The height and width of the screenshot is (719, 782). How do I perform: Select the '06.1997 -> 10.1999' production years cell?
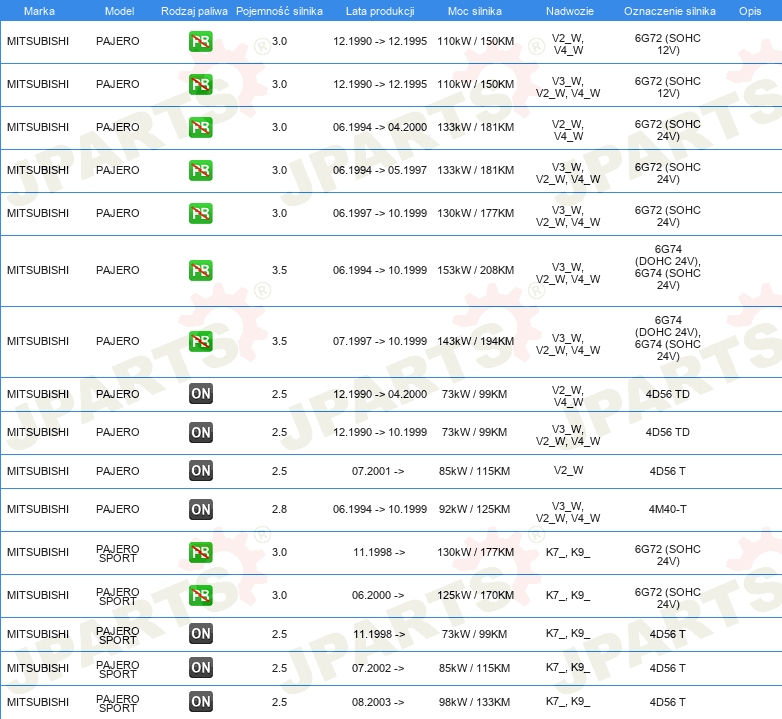(x=380, y=213)
